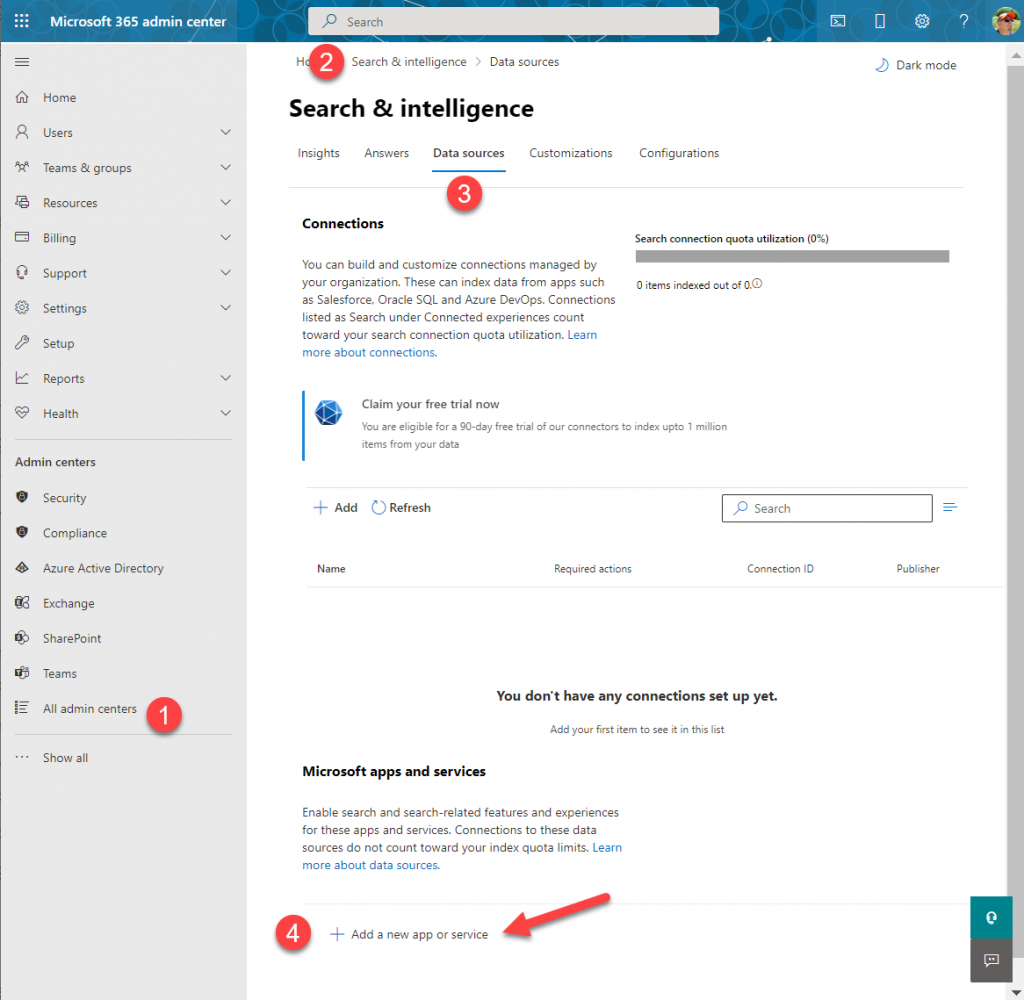Click info icon next to items indexed
The image size is (1024, 1000).
click(757, 283)
